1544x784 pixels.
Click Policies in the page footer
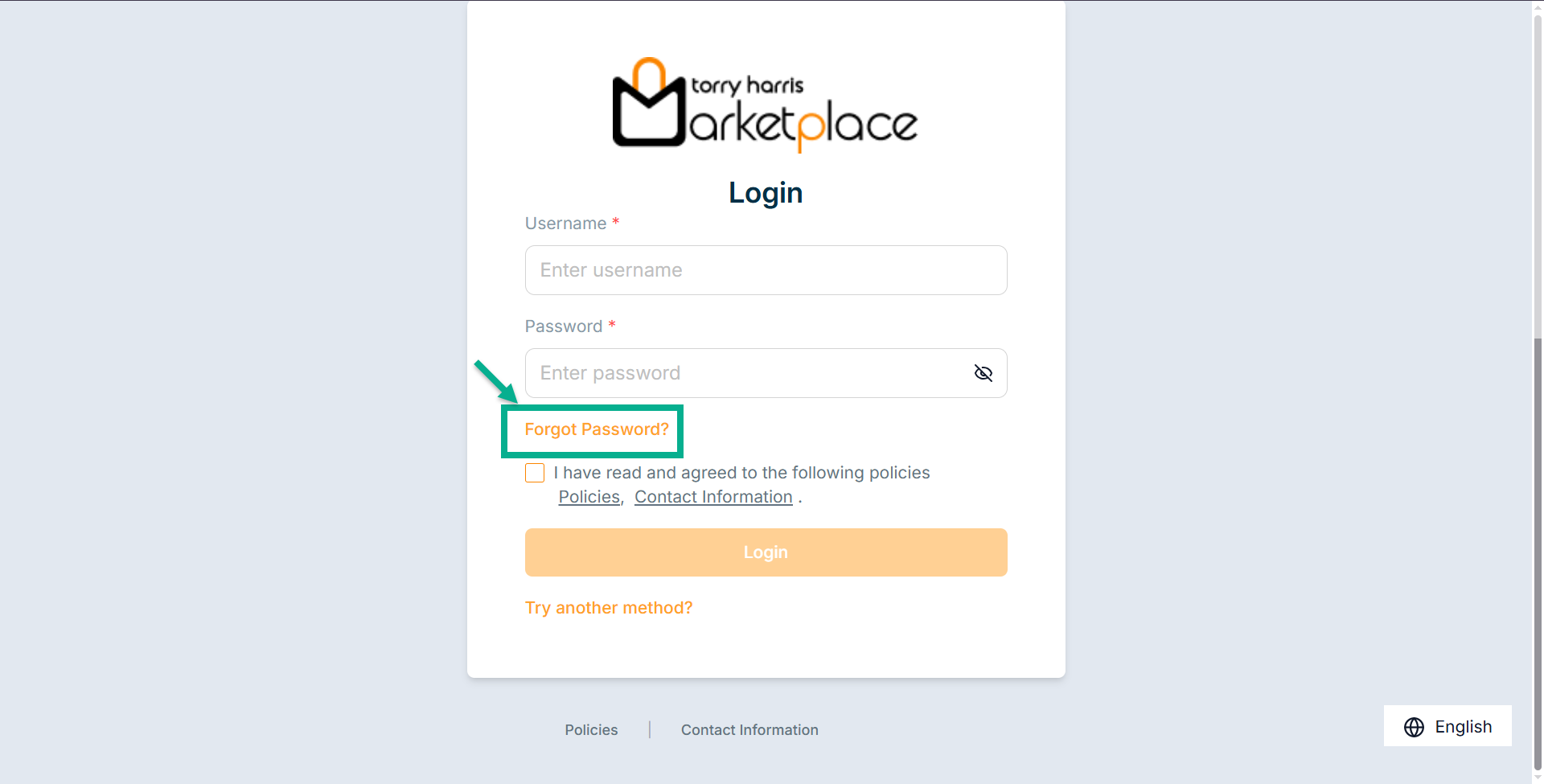pos(591,730)
